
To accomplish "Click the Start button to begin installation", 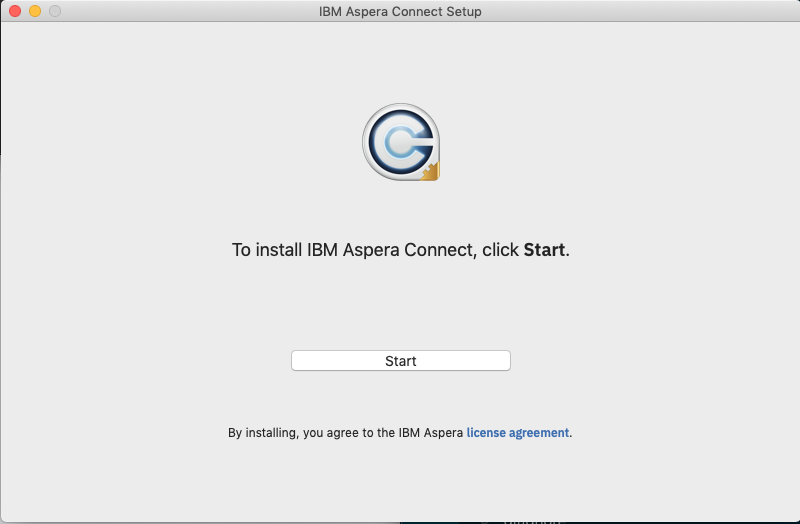I will click(400, 361).
